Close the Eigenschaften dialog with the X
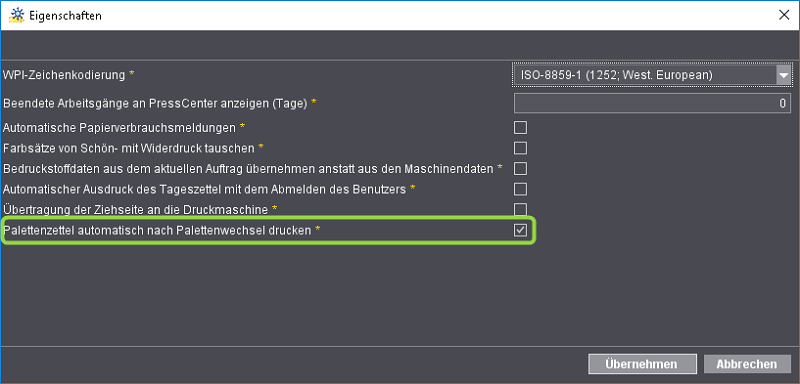The width and height of the screenshot is (800, 384). [784, 15]
